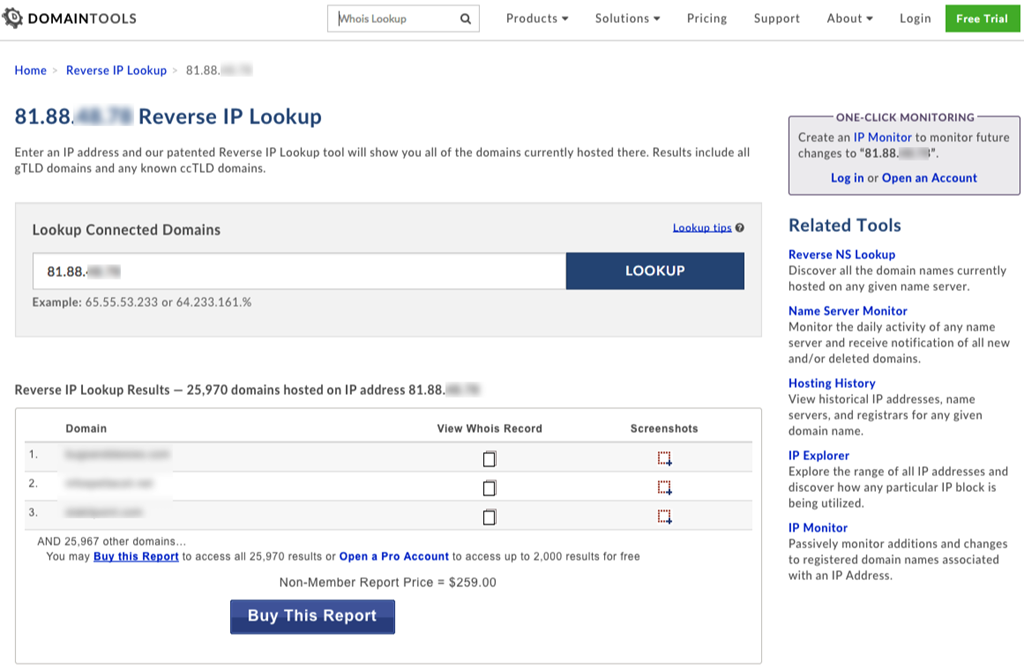This screenshot has height=669, width=1024.
Task: Open Reverse IP Lookup breadcrumb link
Action: coord(116,71)
